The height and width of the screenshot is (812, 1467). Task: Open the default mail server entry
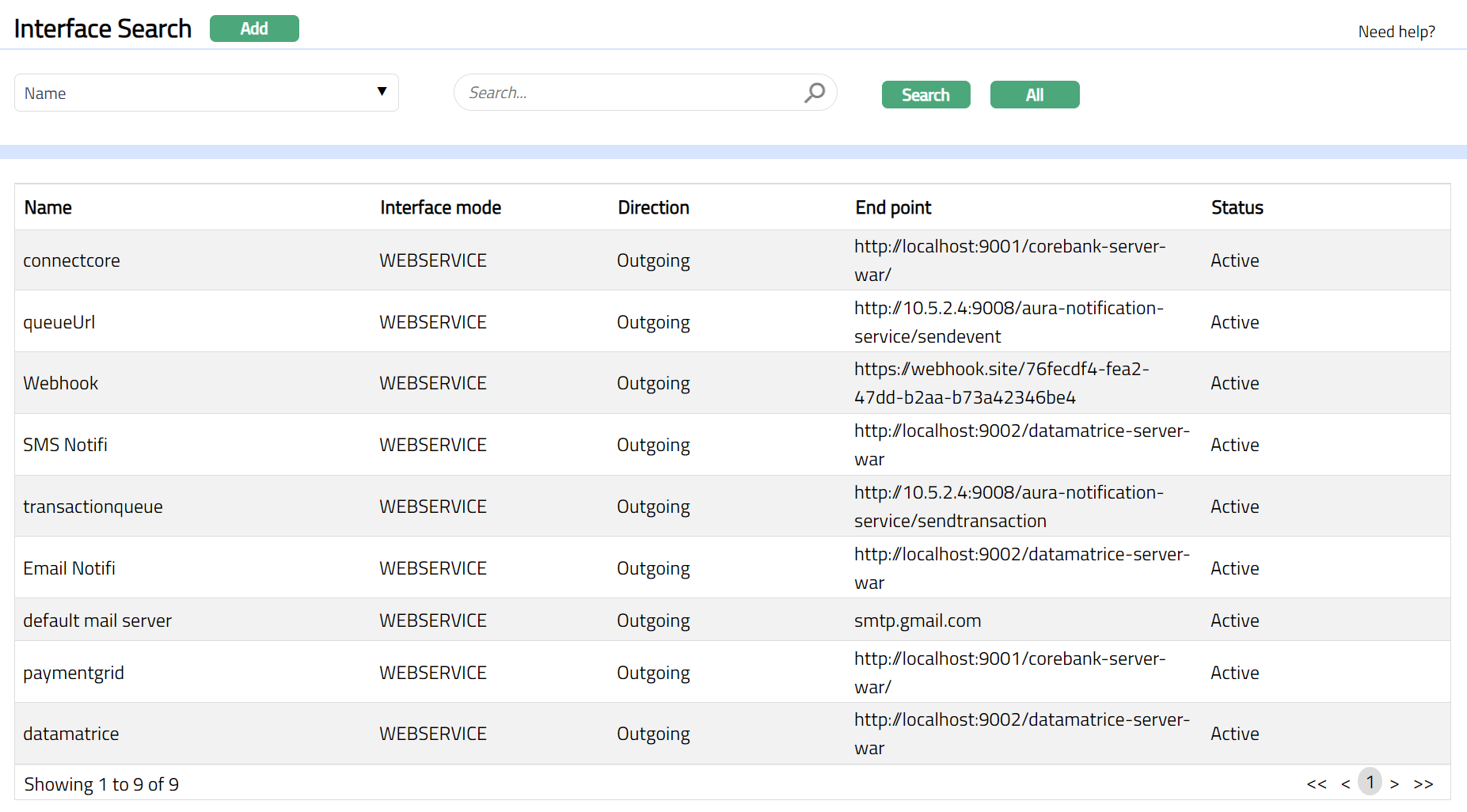coord(97,620)
